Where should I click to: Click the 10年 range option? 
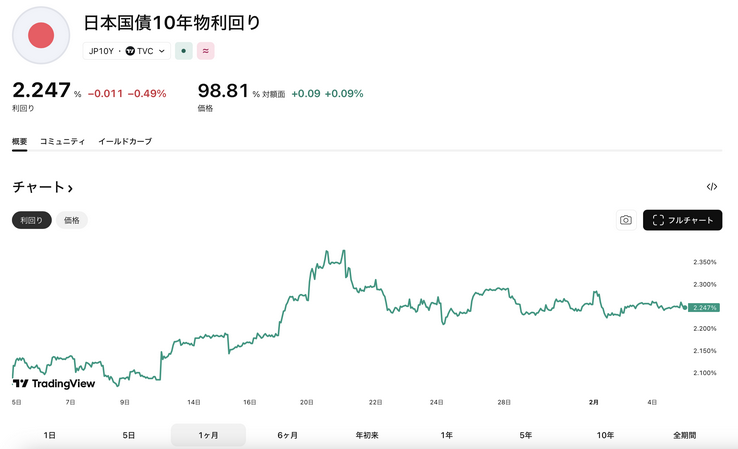[605, 435]
